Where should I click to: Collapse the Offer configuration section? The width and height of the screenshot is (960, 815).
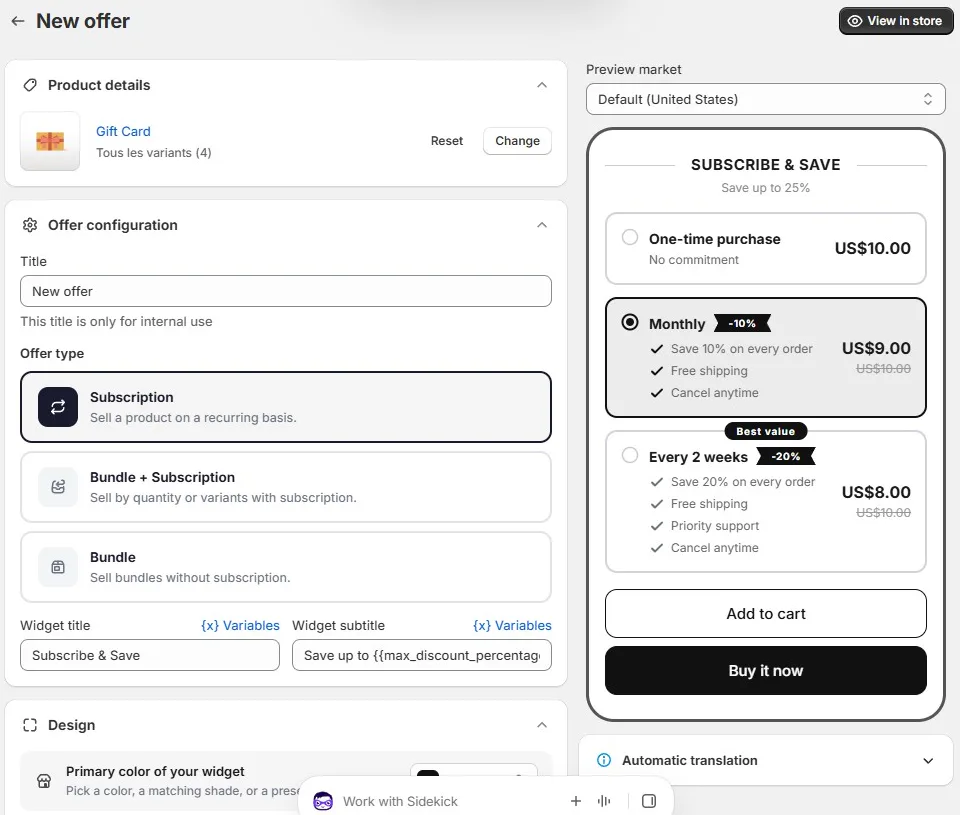[542, 225]
